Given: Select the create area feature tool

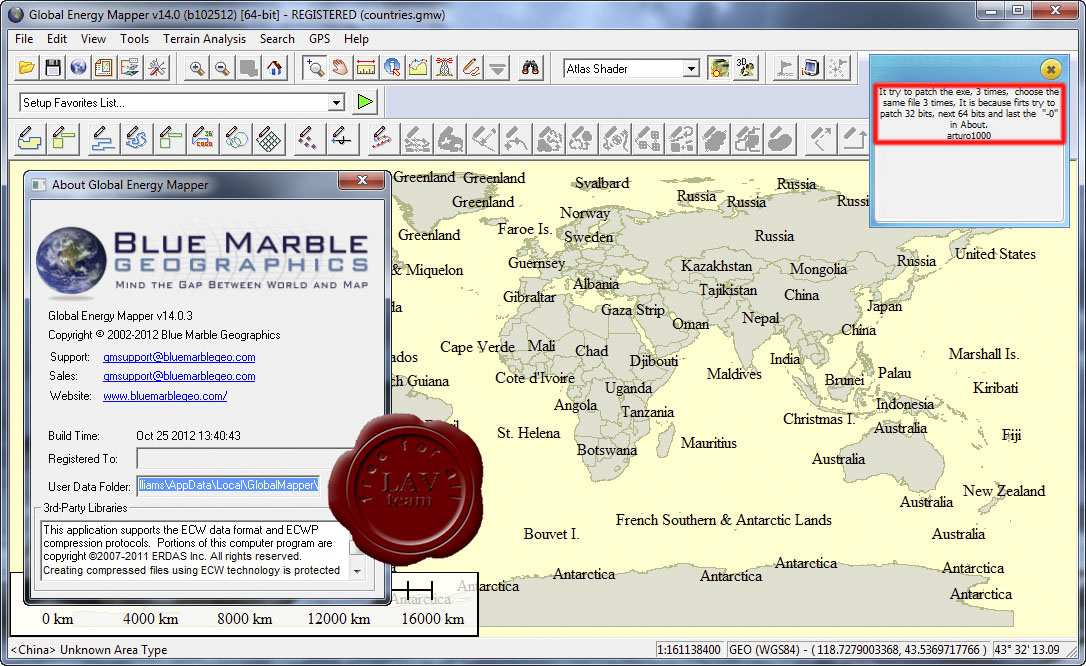Looking at the screenshot, I should click(x=29, y=138).
